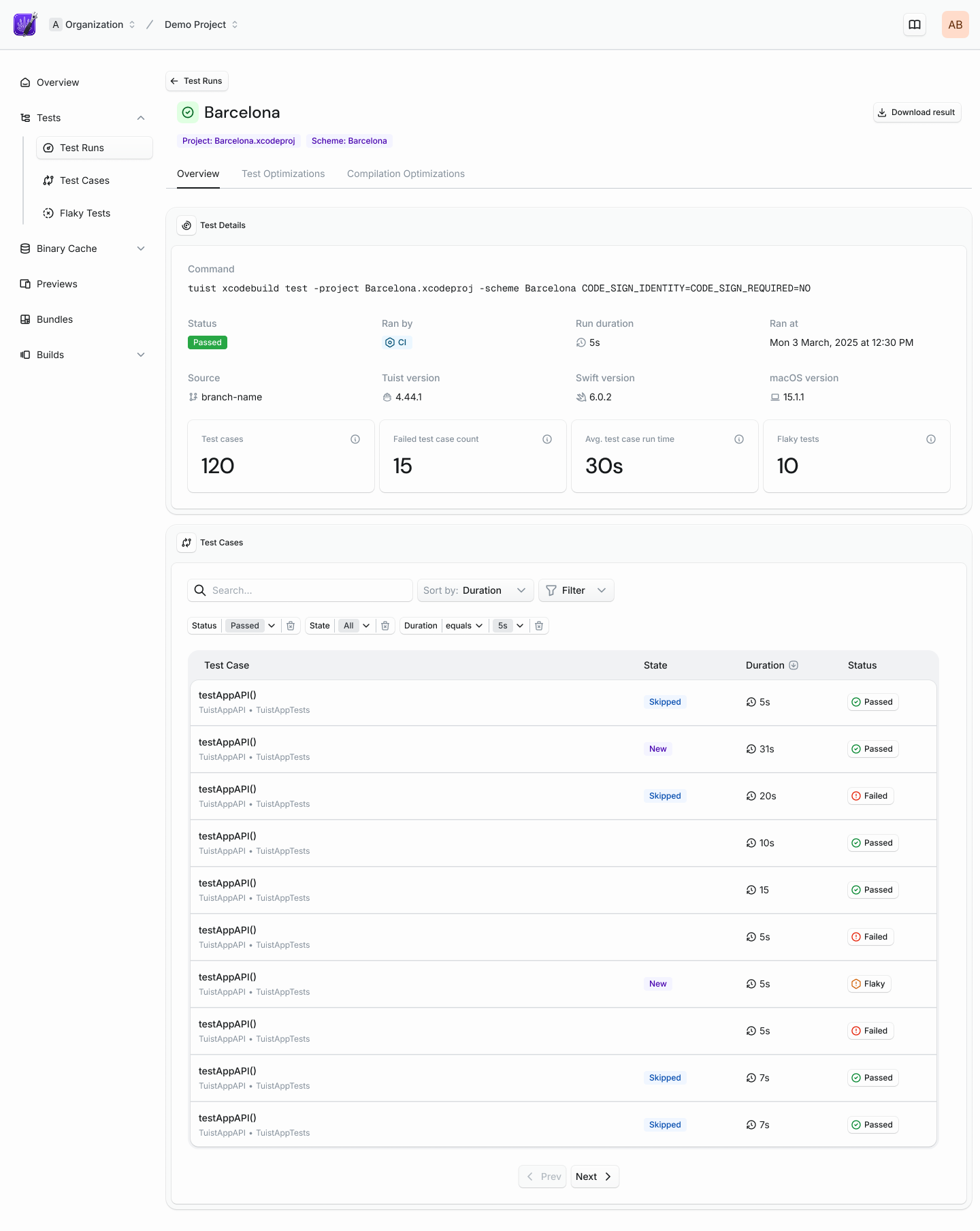Image resolution: width=980 pixels, height=1231 pixels.
Task: Click the download icon in Download result
Action: click(x=882, y=112)
